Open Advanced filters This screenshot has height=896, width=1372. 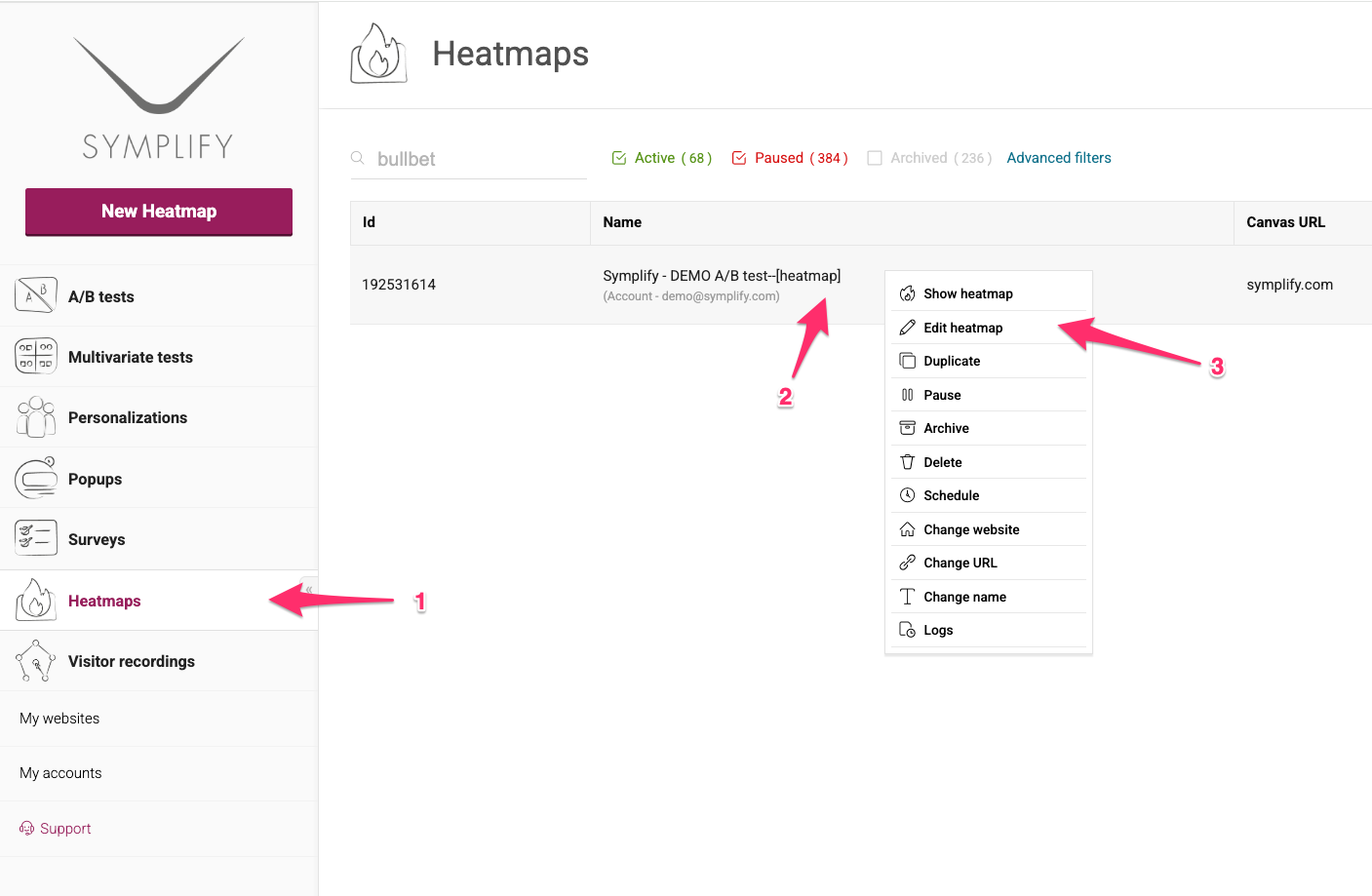tap(1058, 157)
